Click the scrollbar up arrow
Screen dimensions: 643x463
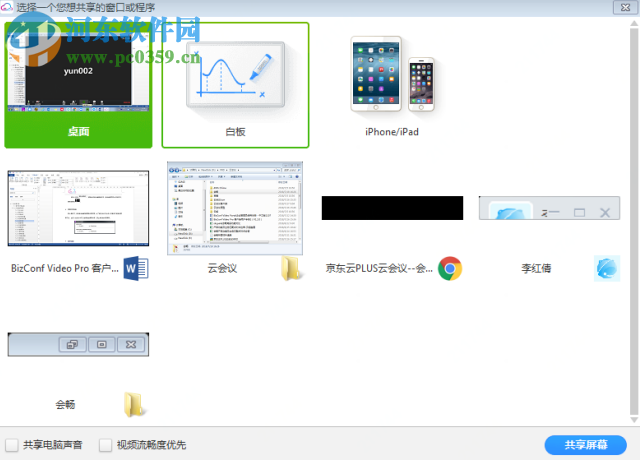[x=634, y=23]
